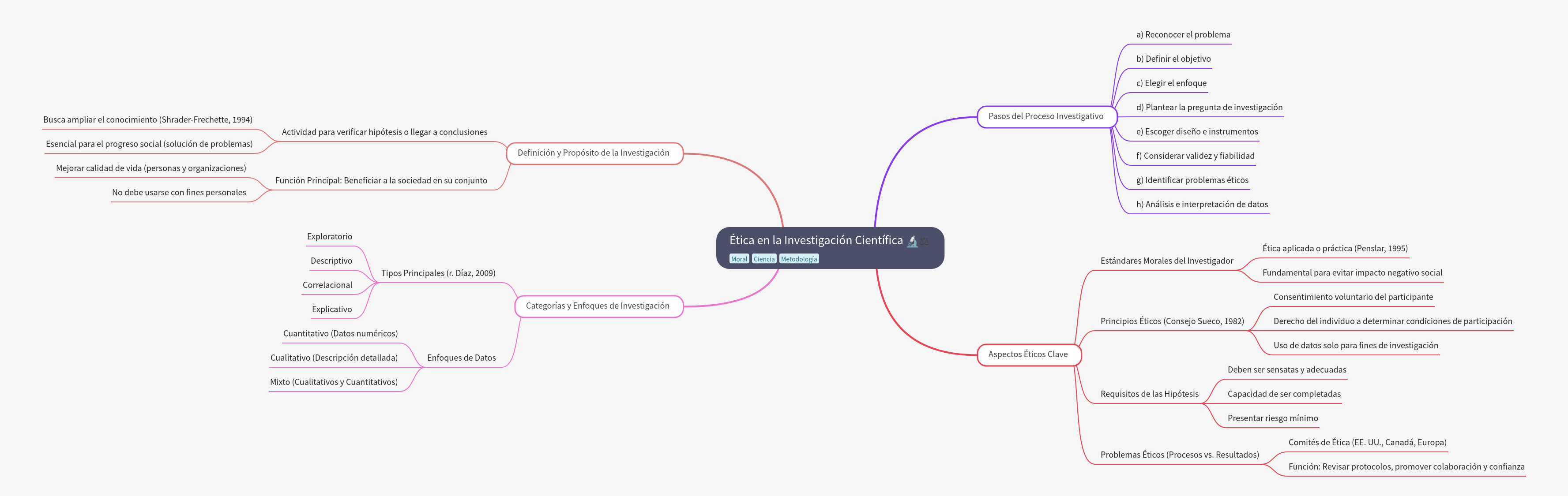Click the balance scales emoji icon
The width and height of the screenshot is (1568, 496).
pos(924,242)
